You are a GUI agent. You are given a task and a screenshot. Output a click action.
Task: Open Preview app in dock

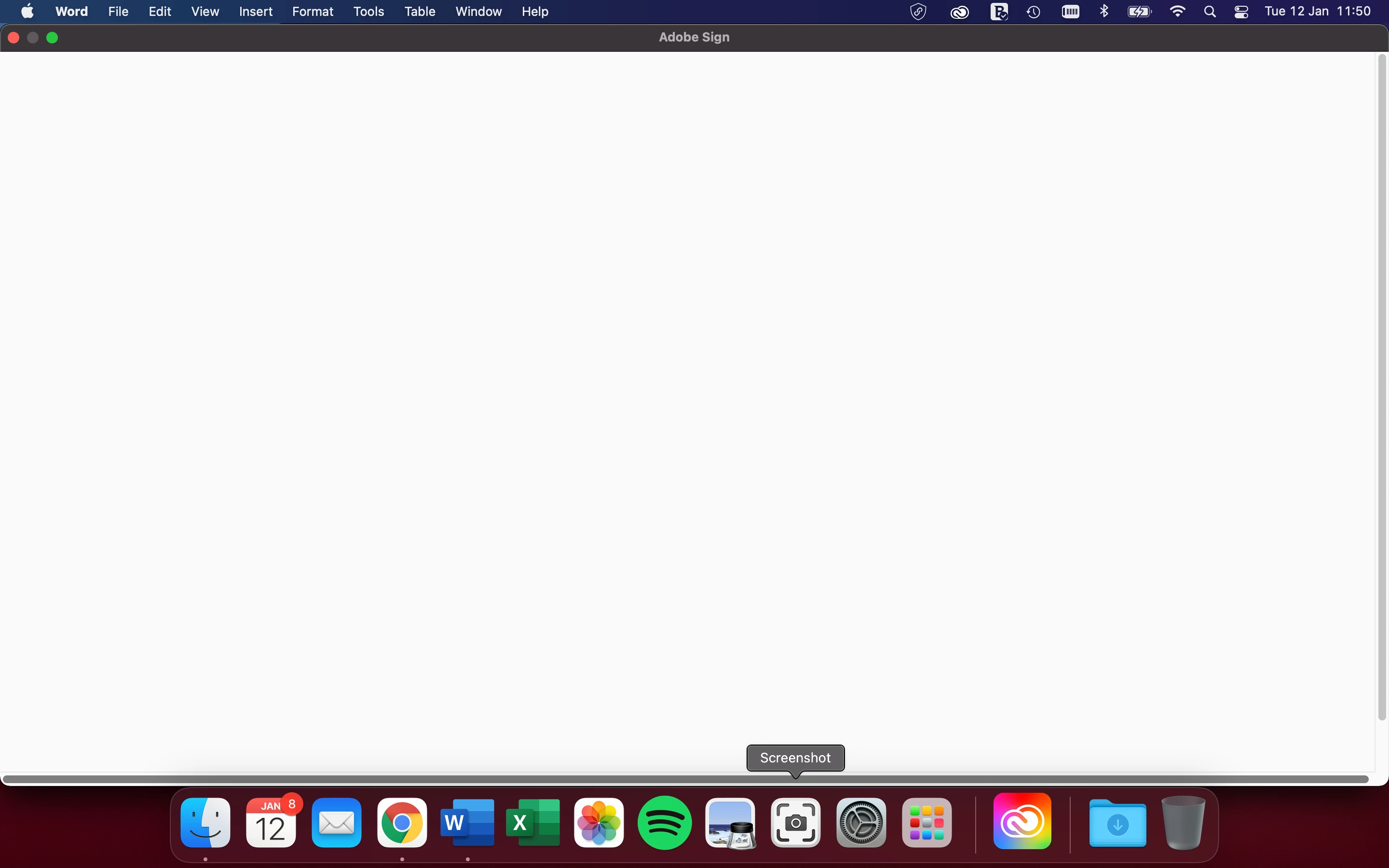pos(730,823)
